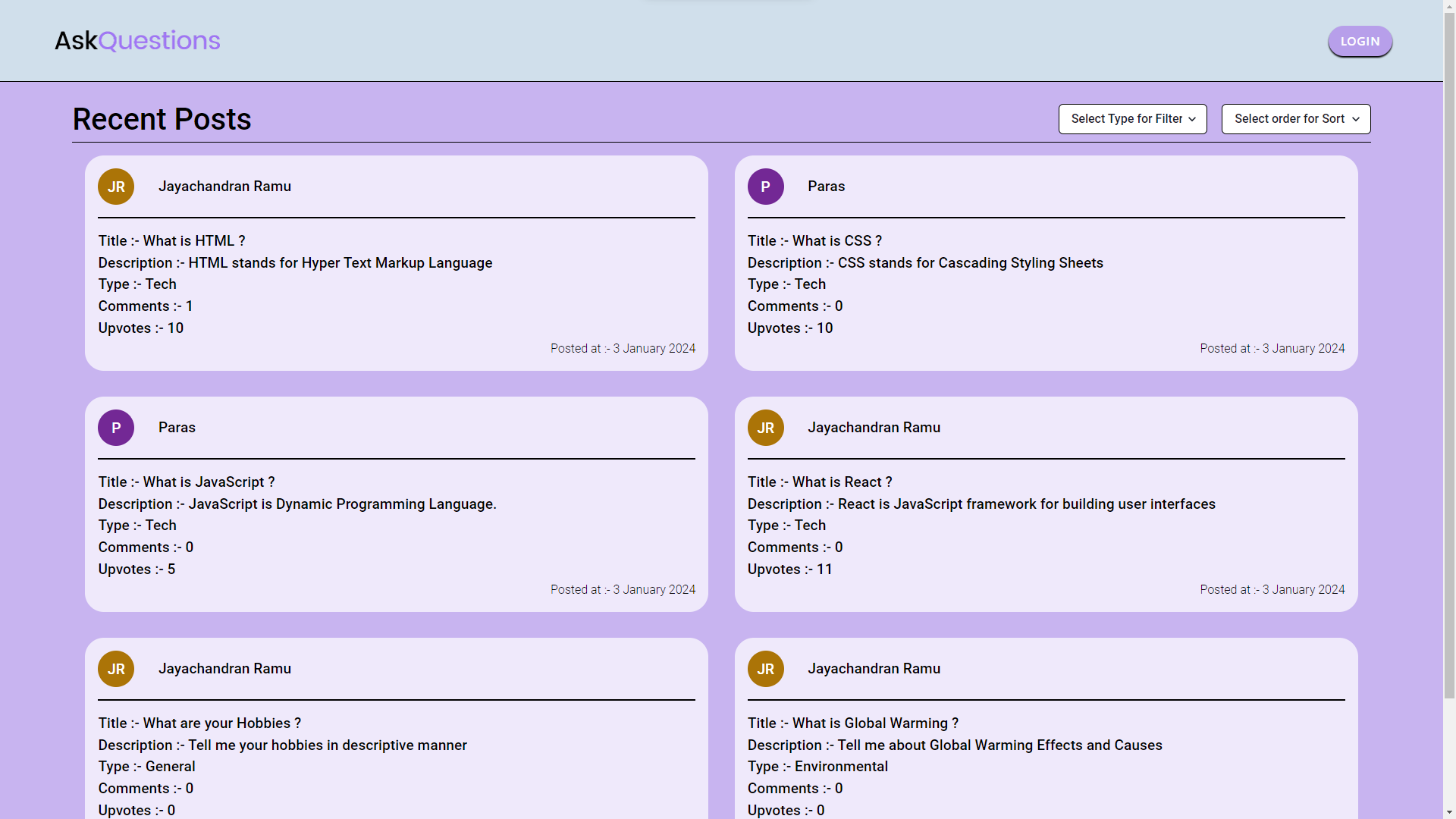1456x819 pixels.
Task: Click P avatar on the CSS post
Action: 765,187
